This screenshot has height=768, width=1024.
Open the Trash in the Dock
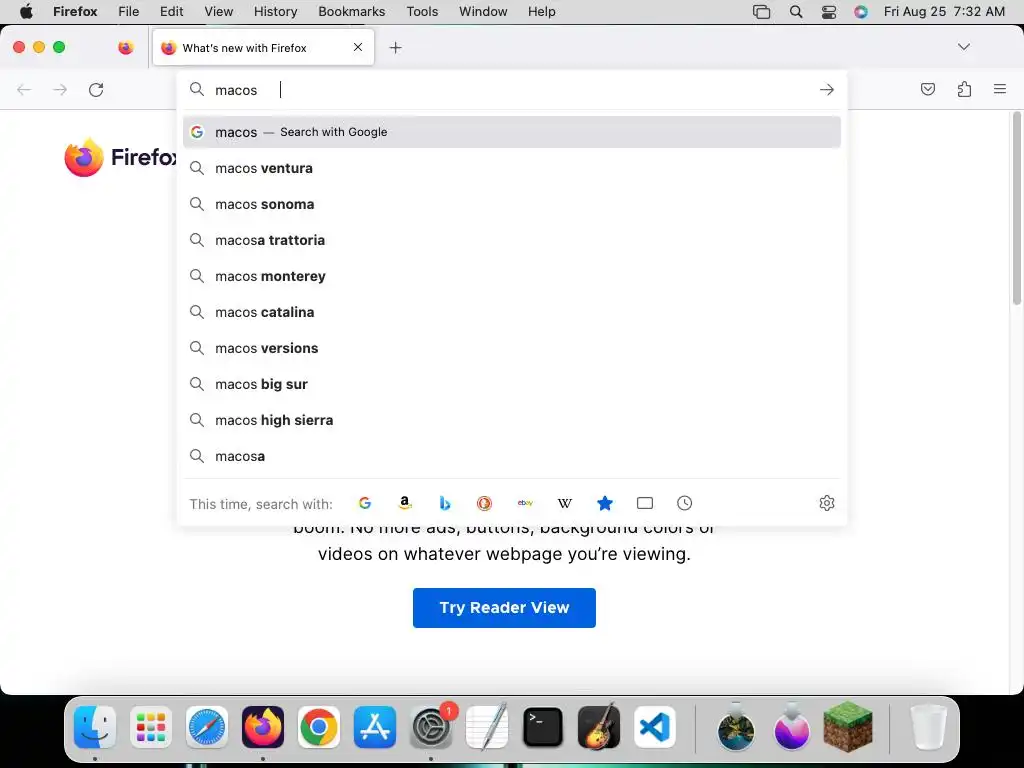(x=928, y=727)
